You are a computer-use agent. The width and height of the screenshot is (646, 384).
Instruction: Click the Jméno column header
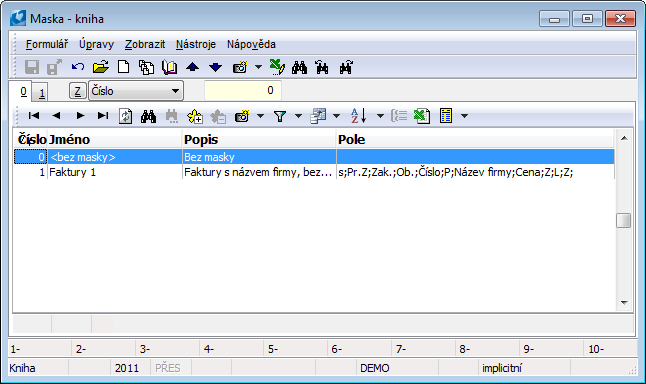pos(115,140)
